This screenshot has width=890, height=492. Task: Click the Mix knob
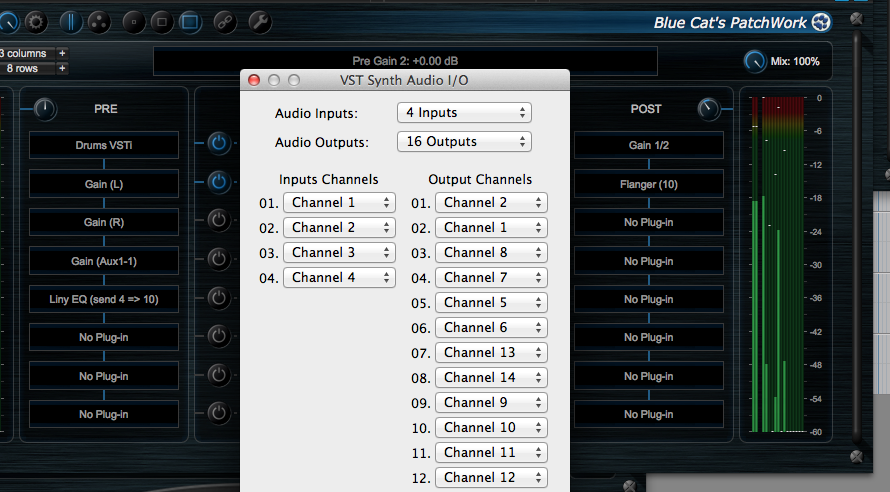pyautogui.click(x=755, y=61)
